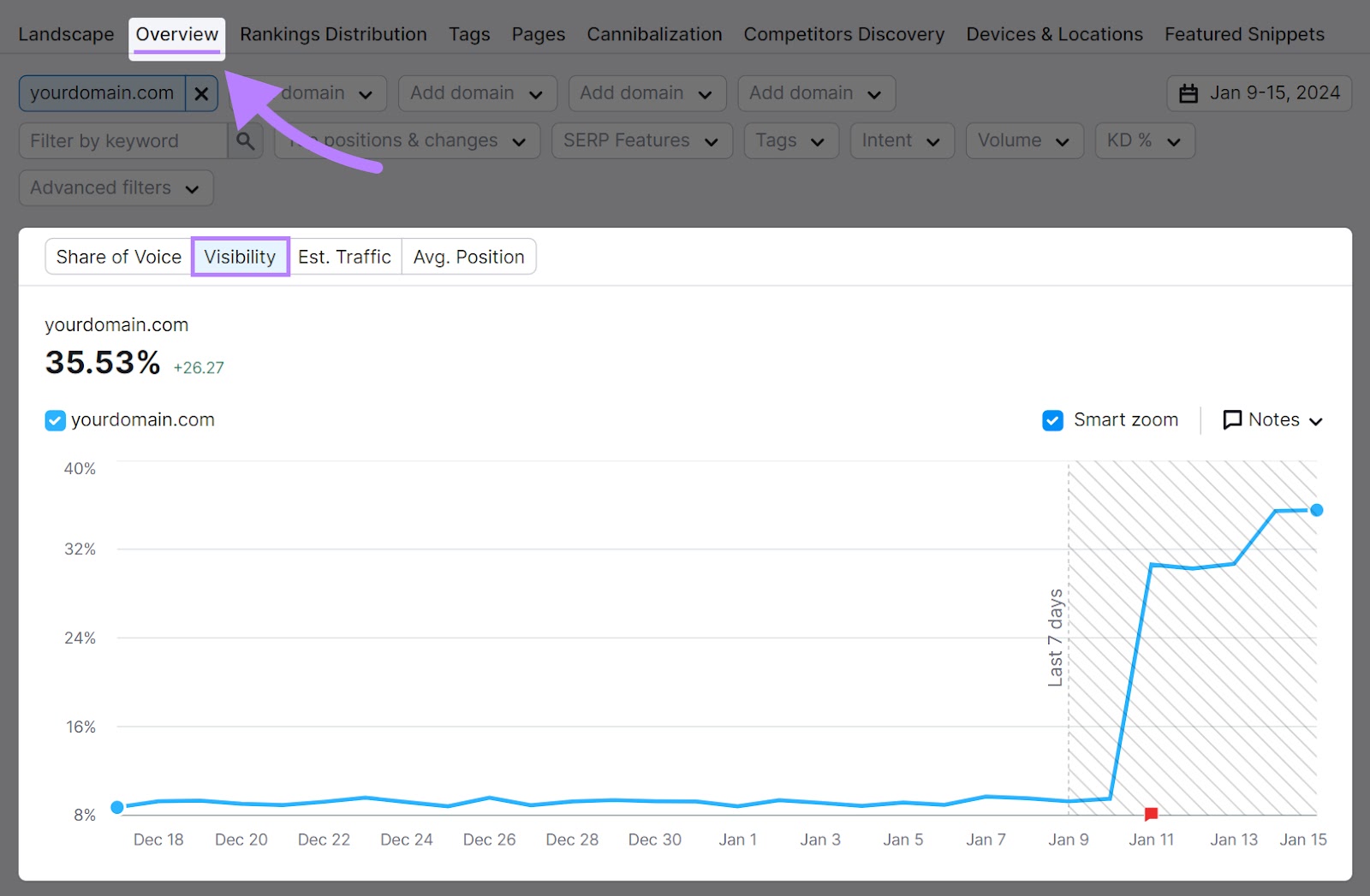Switch chart to Avg. Position
1370x896 pixels.
point(468,257)
